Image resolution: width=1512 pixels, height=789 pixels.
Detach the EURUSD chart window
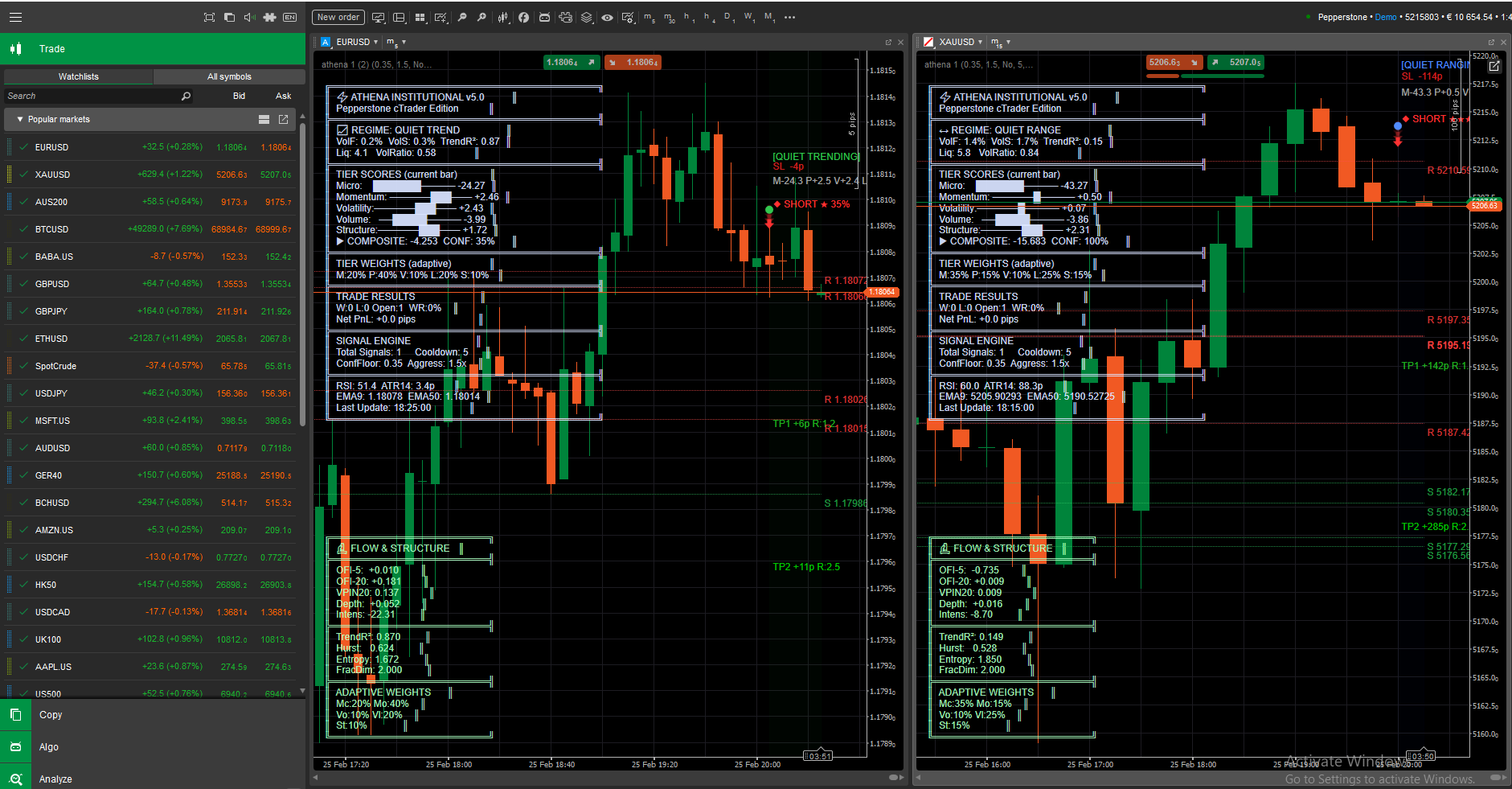(x=888, y=42)
